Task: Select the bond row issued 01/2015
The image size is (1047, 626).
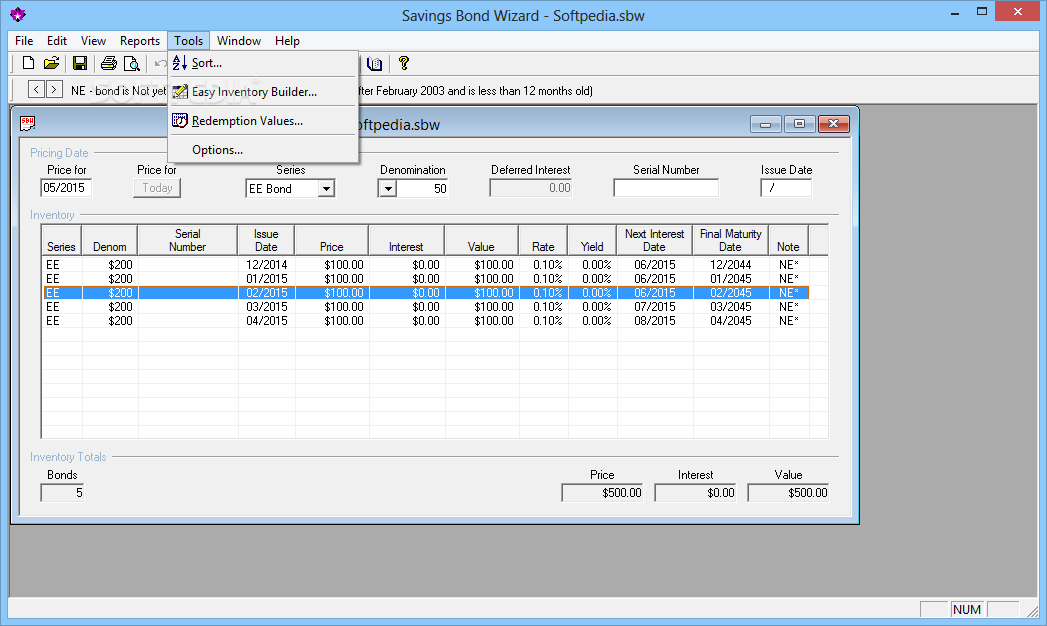Action: pos(426,279)
